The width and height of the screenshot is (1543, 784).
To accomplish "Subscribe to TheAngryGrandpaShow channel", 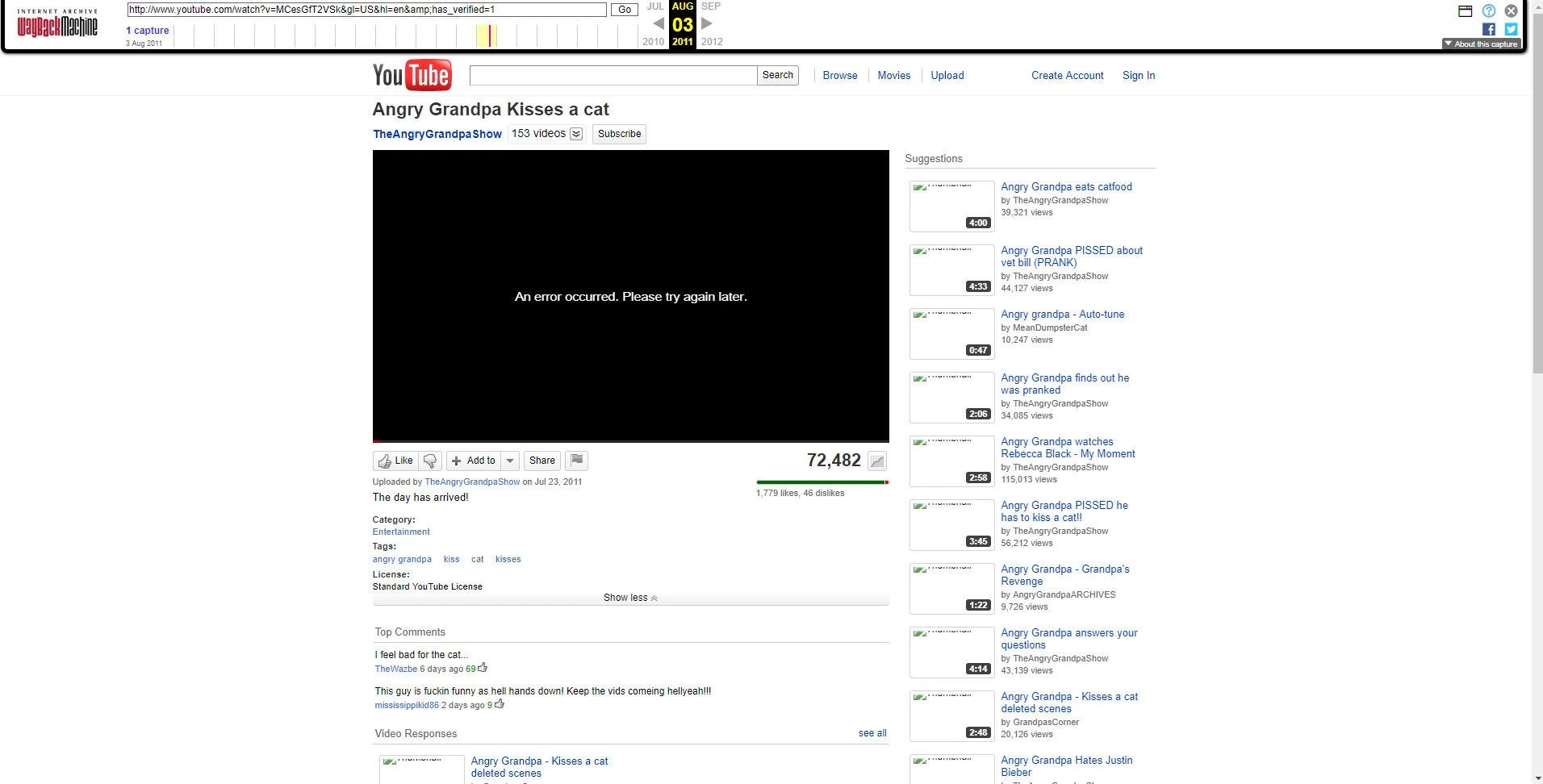I will (x=619, y=134).
